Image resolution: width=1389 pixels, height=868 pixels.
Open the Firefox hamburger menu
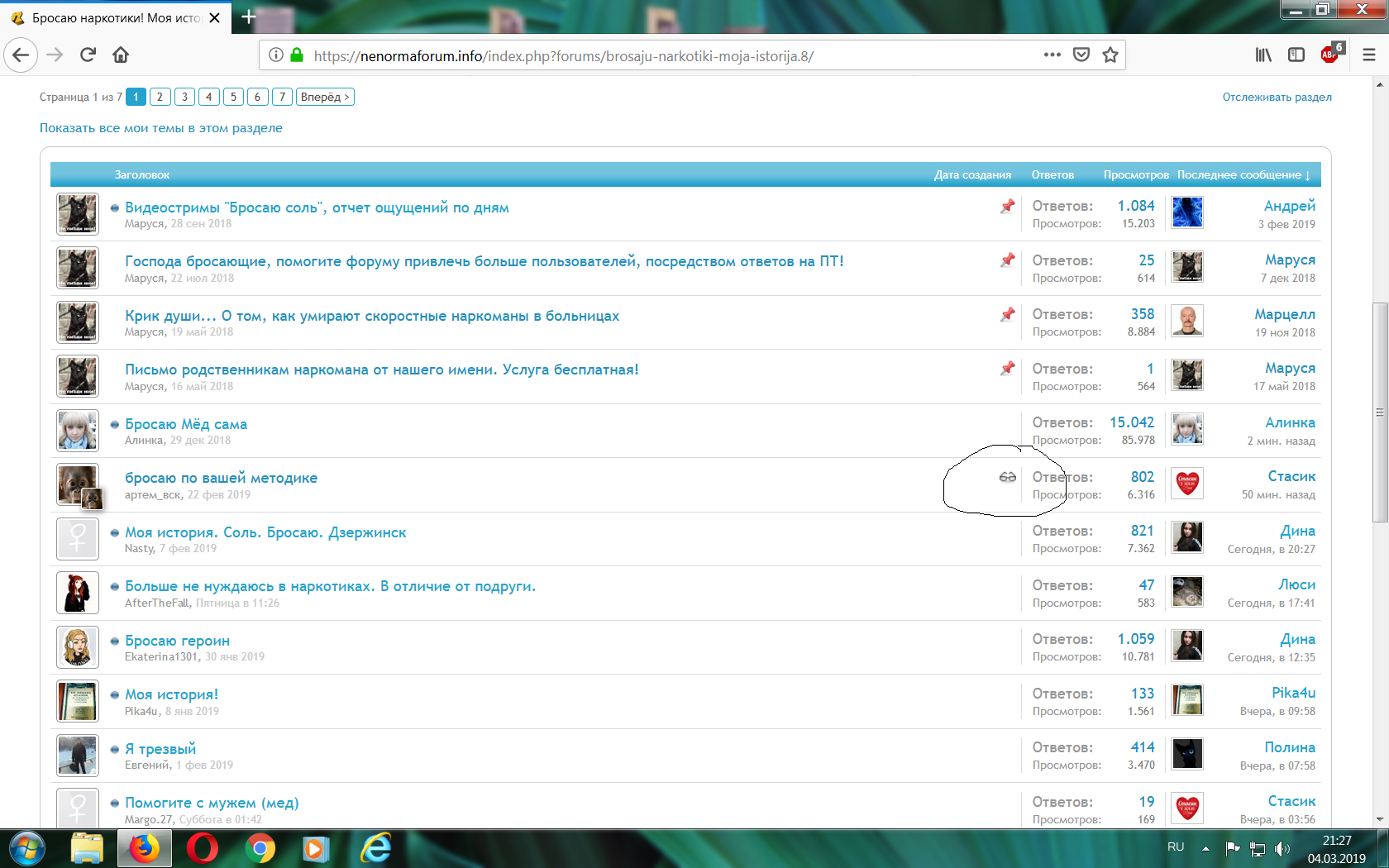coord(1368,55)
